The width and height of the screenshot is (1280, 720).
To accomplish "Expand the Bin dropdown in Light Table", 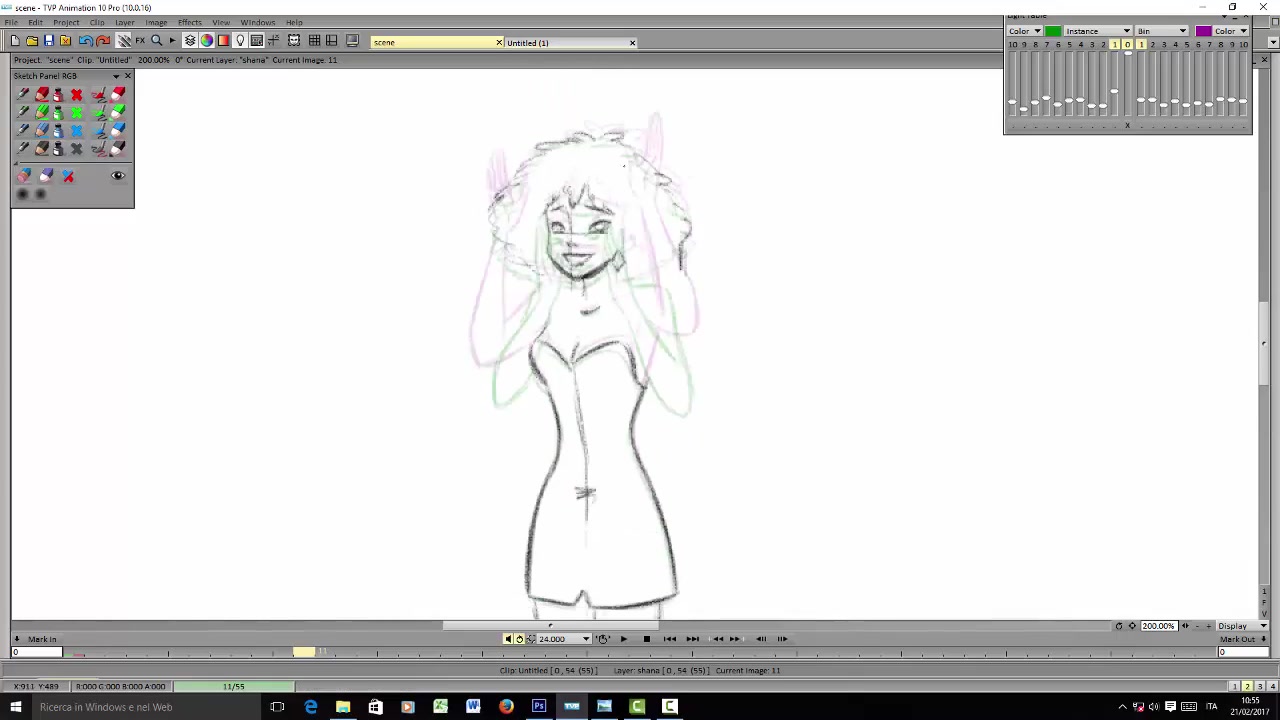I will click(1161, 31).
